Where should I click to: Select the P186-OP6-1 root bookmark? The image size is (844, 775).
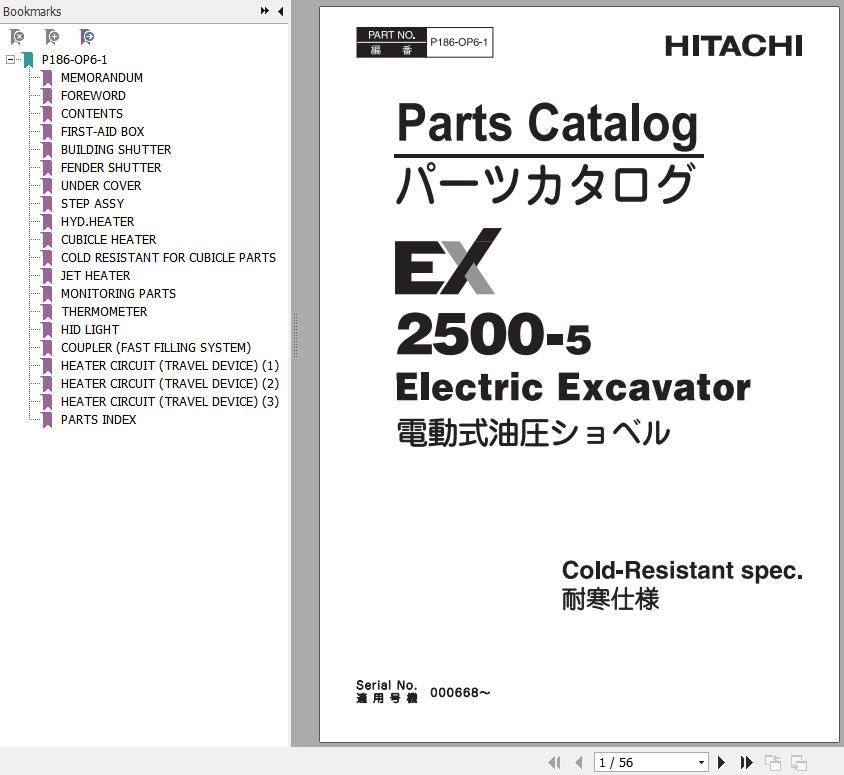(x=74, y=59)
